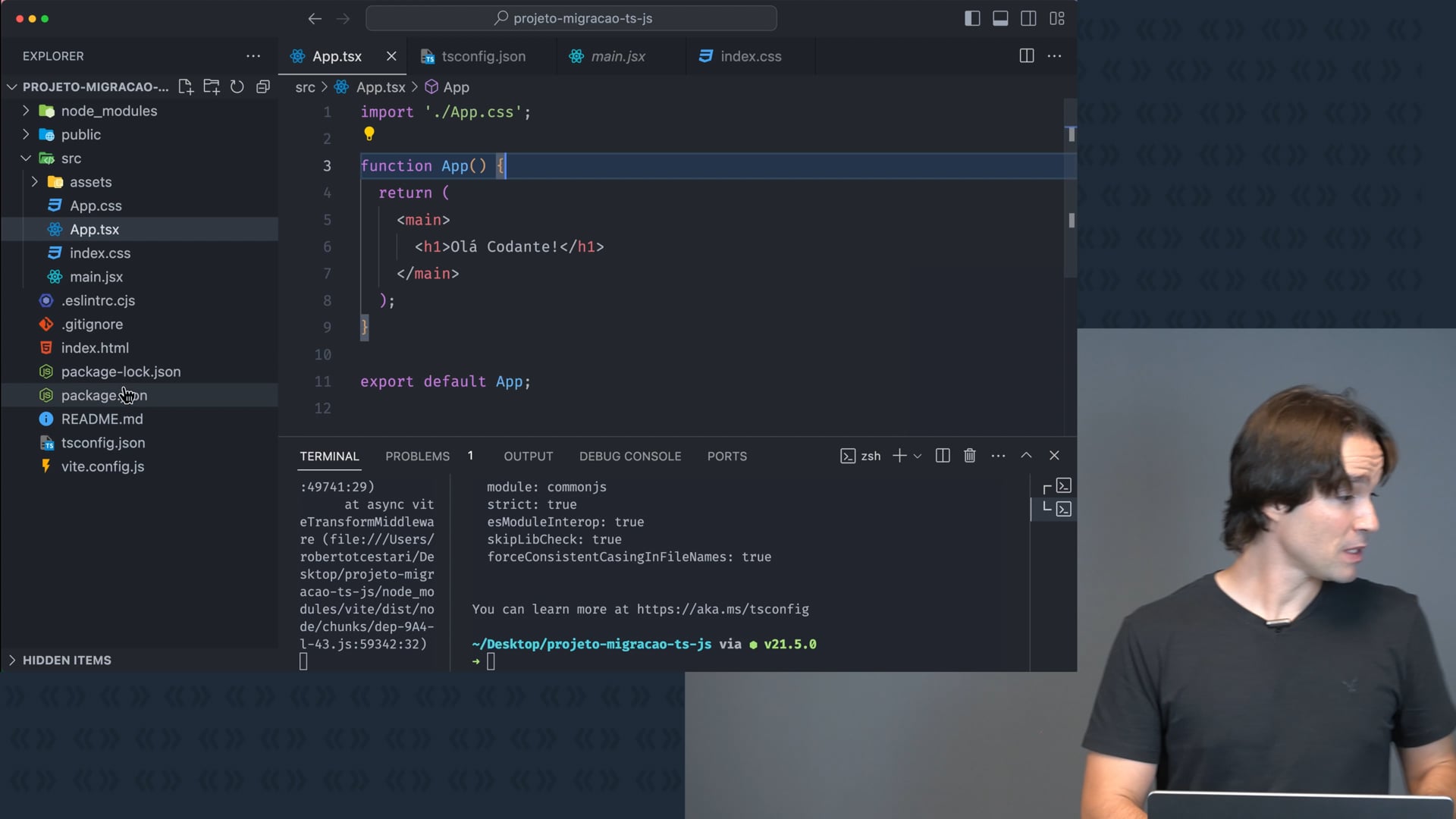Click the aka.ms/tsconfig link in terminal
The height and width of the screenshot is (819, 1456).
pyautogui.click(x=722, y=609)
